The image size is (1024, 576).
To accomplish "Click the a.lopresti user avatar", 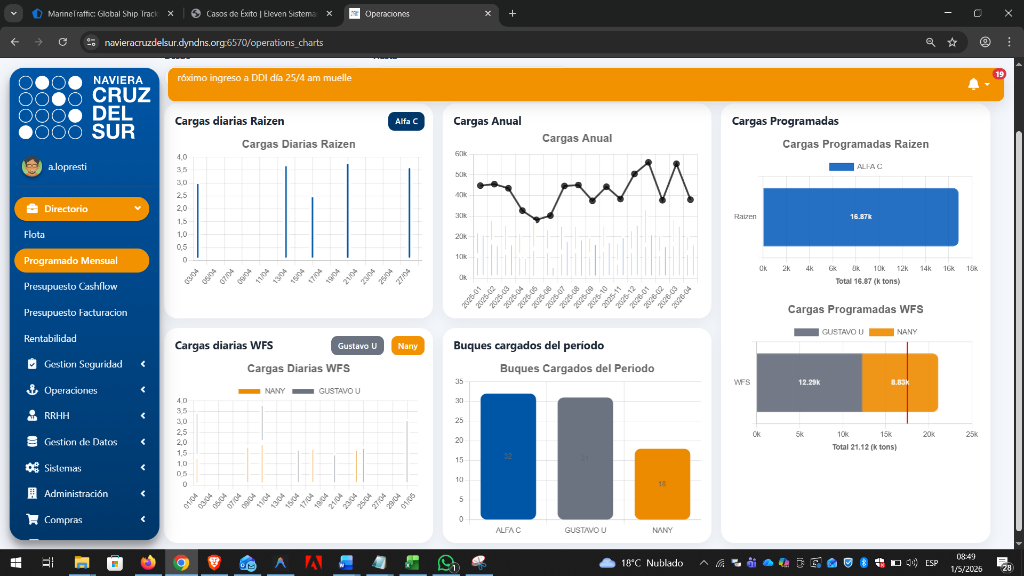I will click(x=32, y=167).
